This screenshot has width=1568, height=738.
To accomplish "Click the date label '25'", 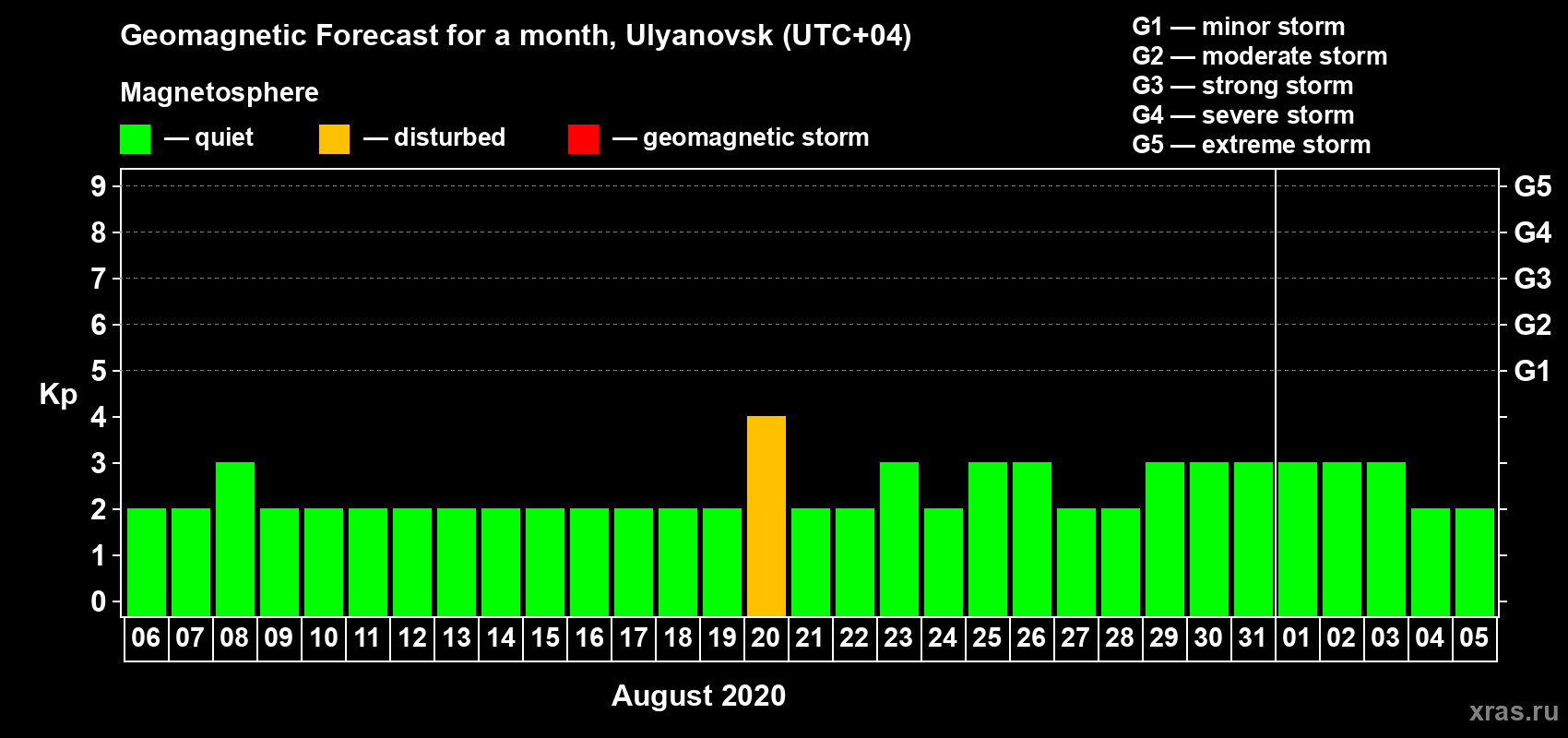I will point(987,637).
